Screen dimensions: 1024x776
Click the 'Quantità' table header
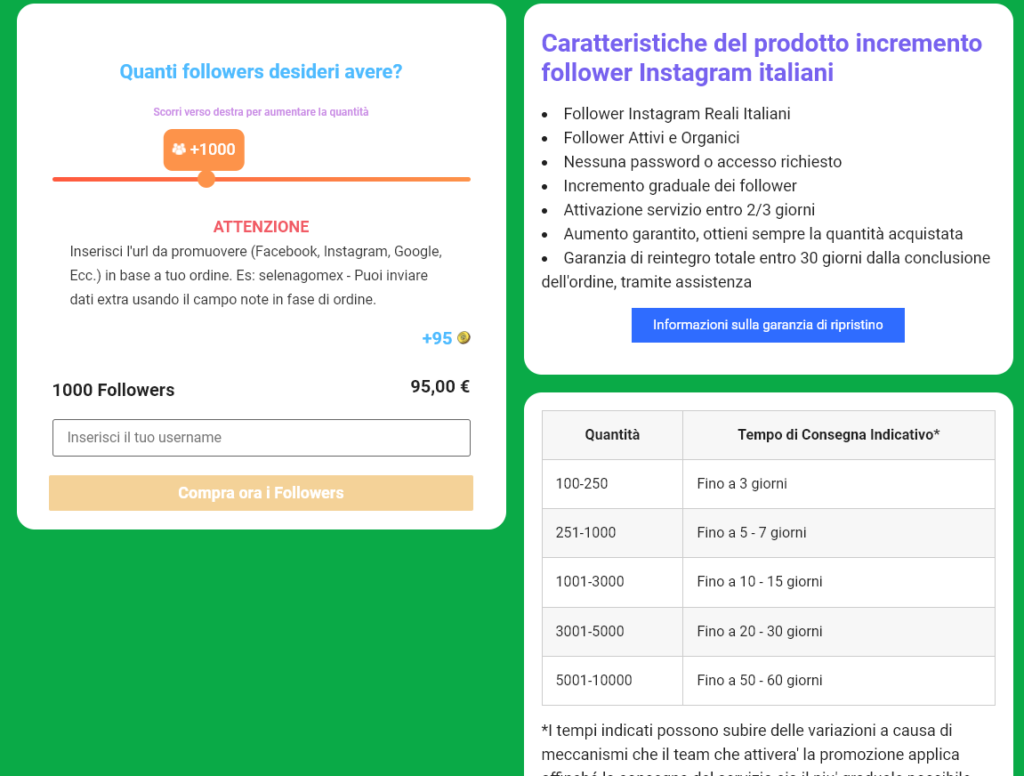click(612, 435)
